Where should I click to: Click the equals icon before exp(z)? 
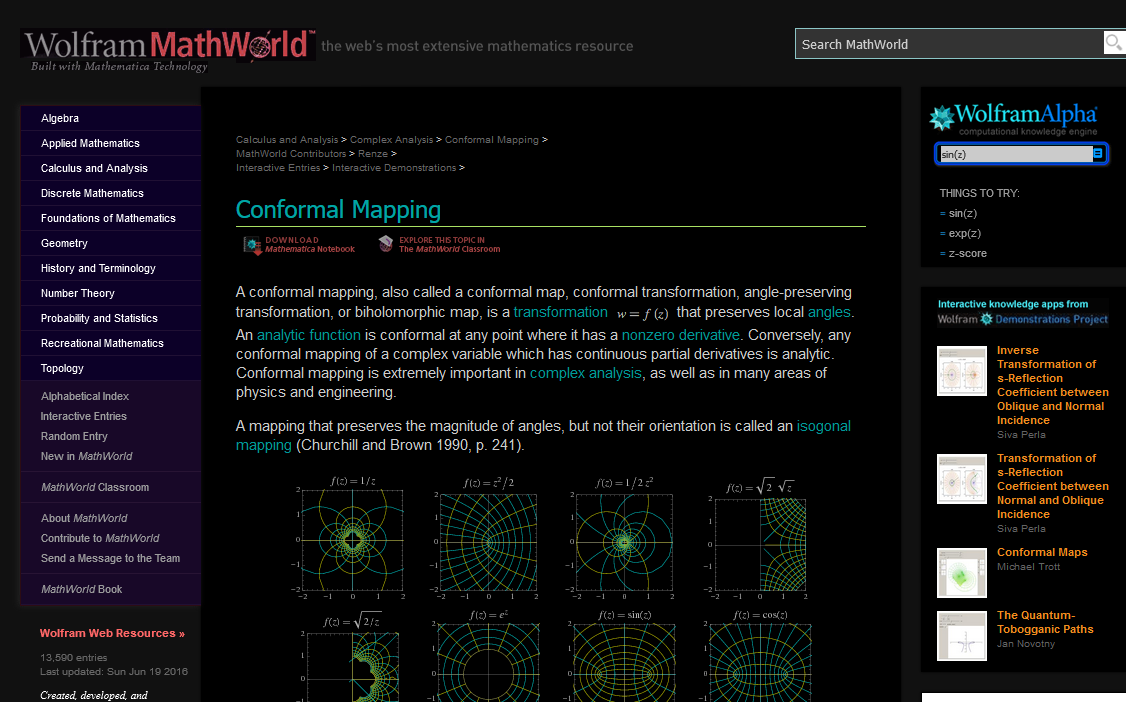941,233
